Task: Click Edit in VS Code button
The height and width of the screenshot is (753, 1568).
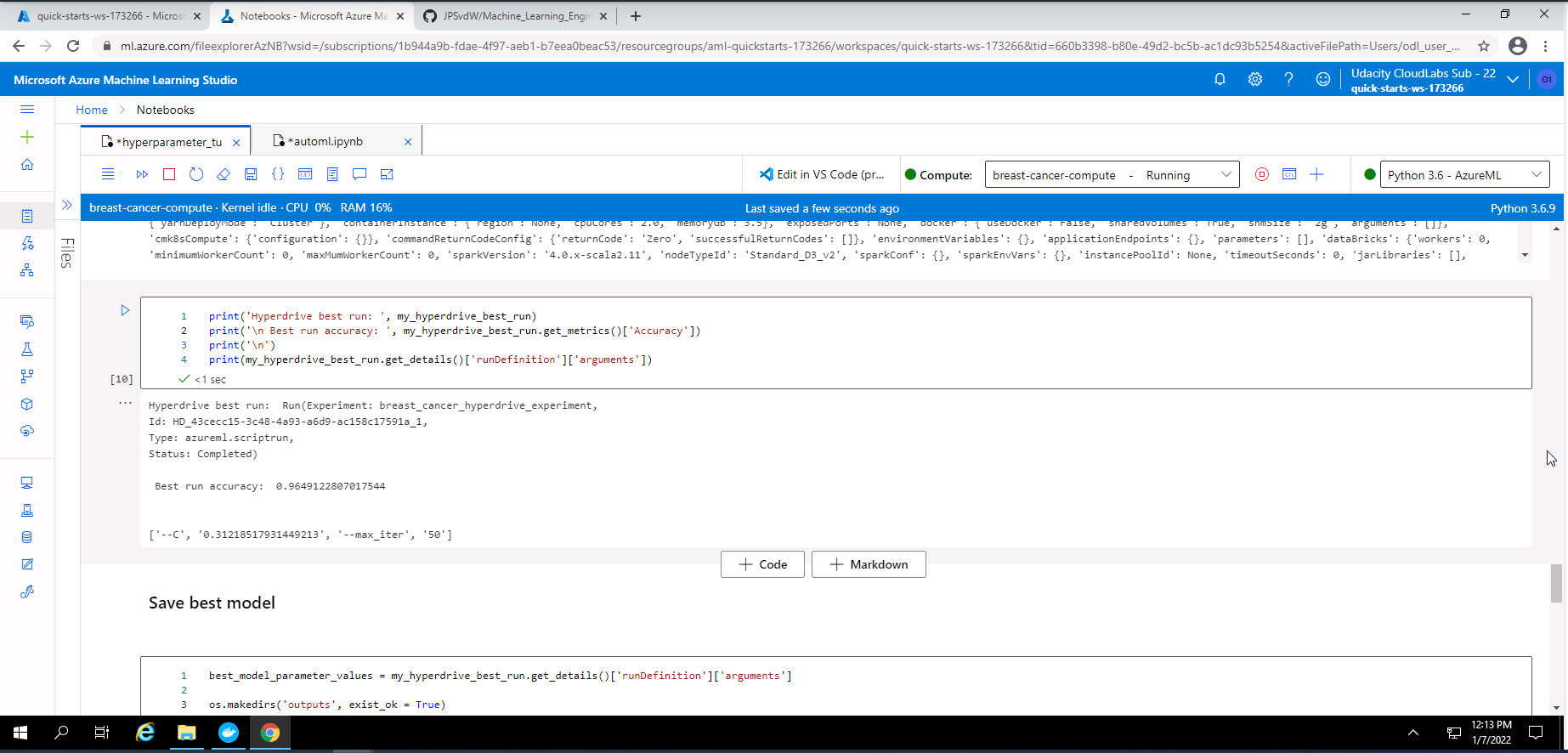Action: pyautogui.click(x=822, y=174)
